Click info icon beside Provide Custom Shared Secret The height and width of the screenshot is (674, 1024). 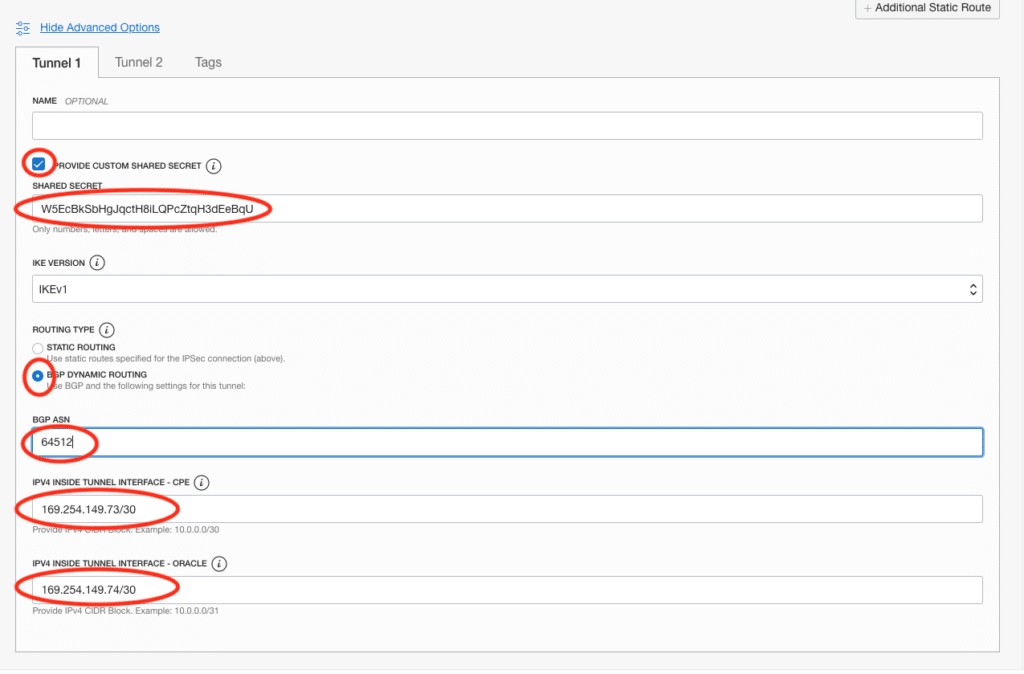coord(214,166)
